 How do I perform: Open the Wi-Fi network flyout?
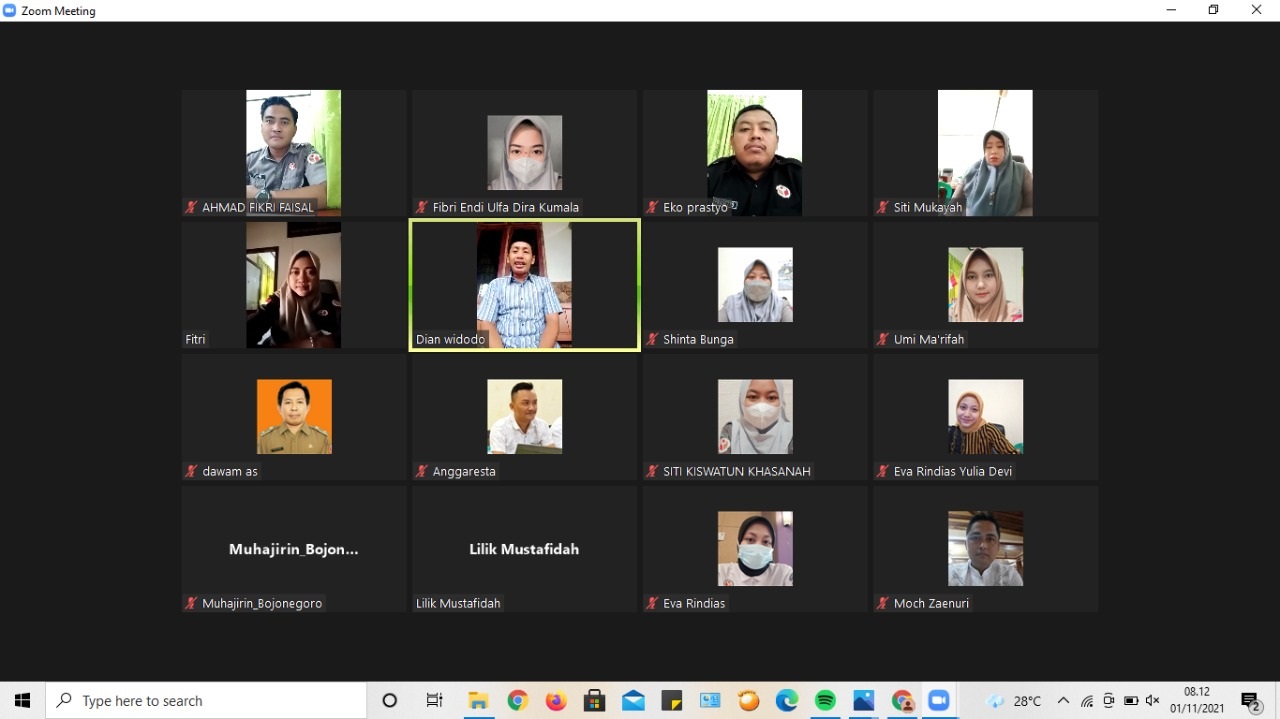[x=1087, y=701]
